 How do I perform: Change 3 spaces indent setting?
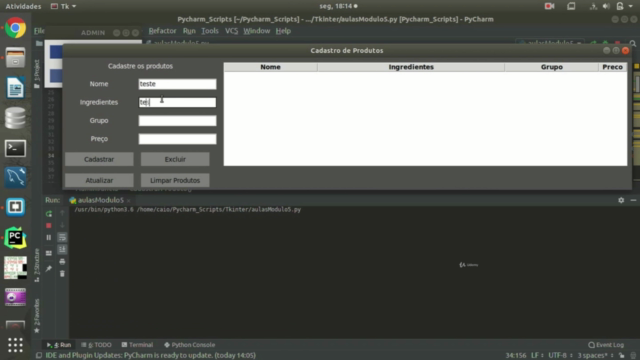click(595, 355)
